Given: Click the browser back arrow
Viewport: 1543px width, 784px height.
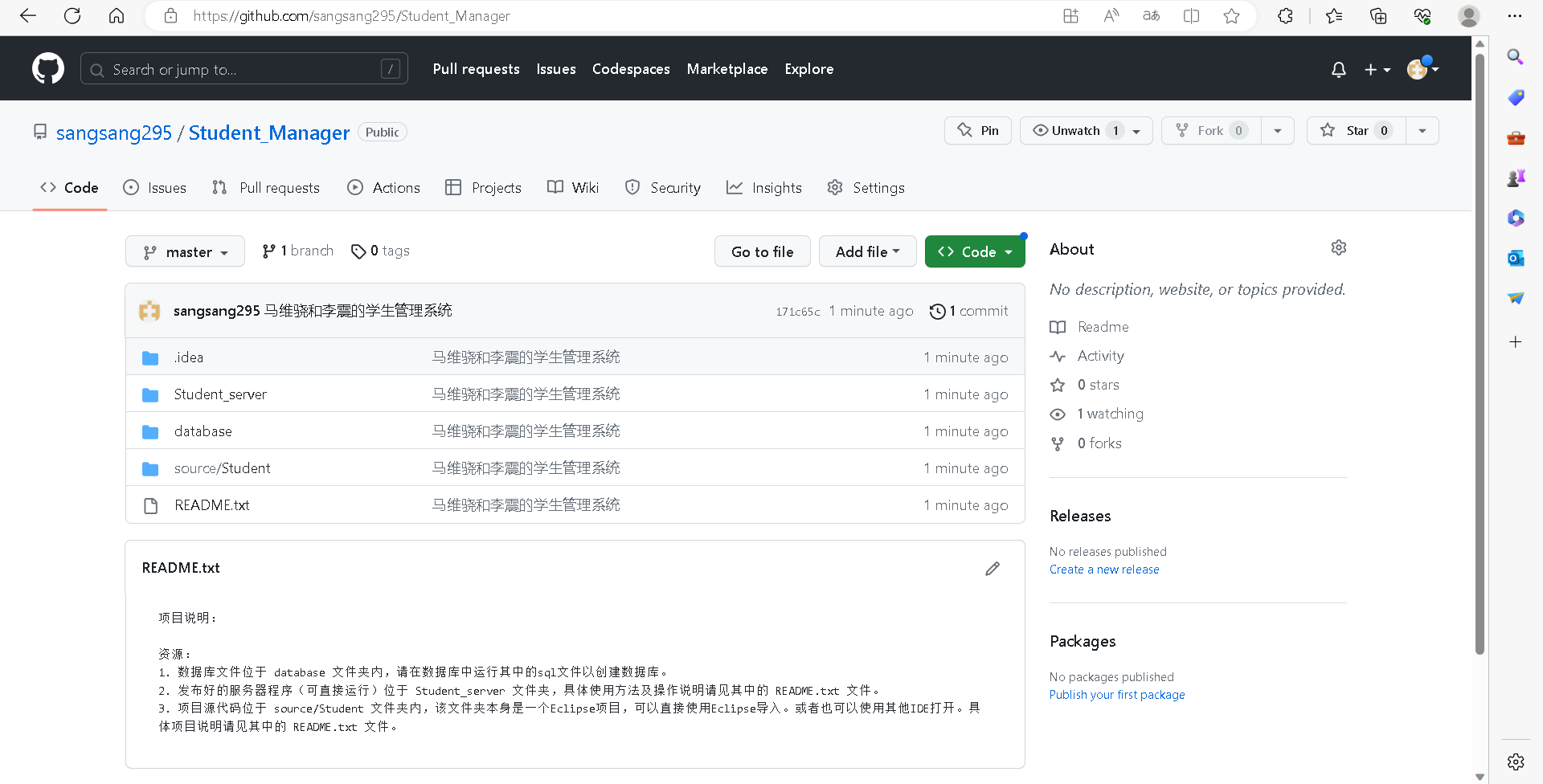Looking at the screenshot, I should pyautogui.click(x=28, y=16).
